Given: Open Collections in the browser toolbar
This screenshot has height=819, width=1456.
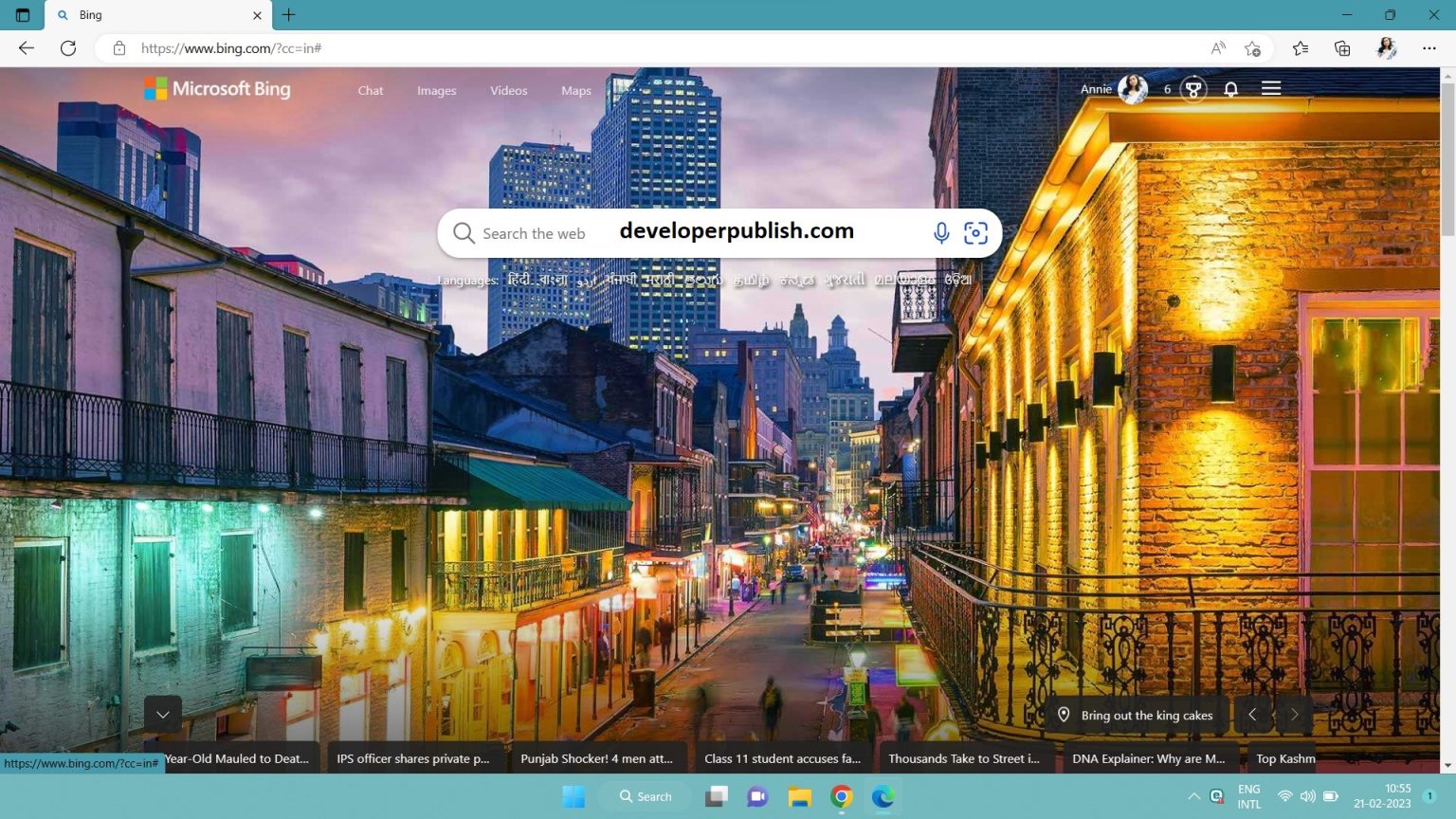Looking at the screenshot, I should point(1342,48).
